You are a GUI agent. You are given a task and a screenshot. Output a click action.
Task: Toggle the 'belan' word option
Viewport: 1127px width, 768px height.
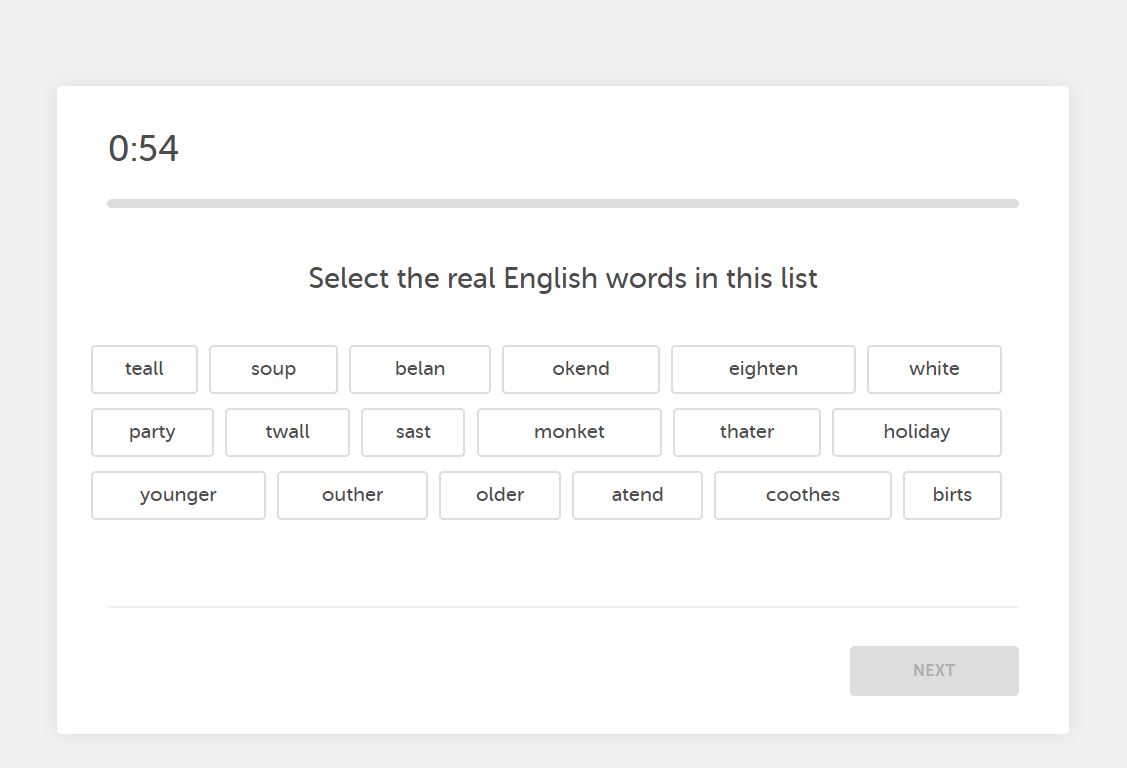[419, 369]
